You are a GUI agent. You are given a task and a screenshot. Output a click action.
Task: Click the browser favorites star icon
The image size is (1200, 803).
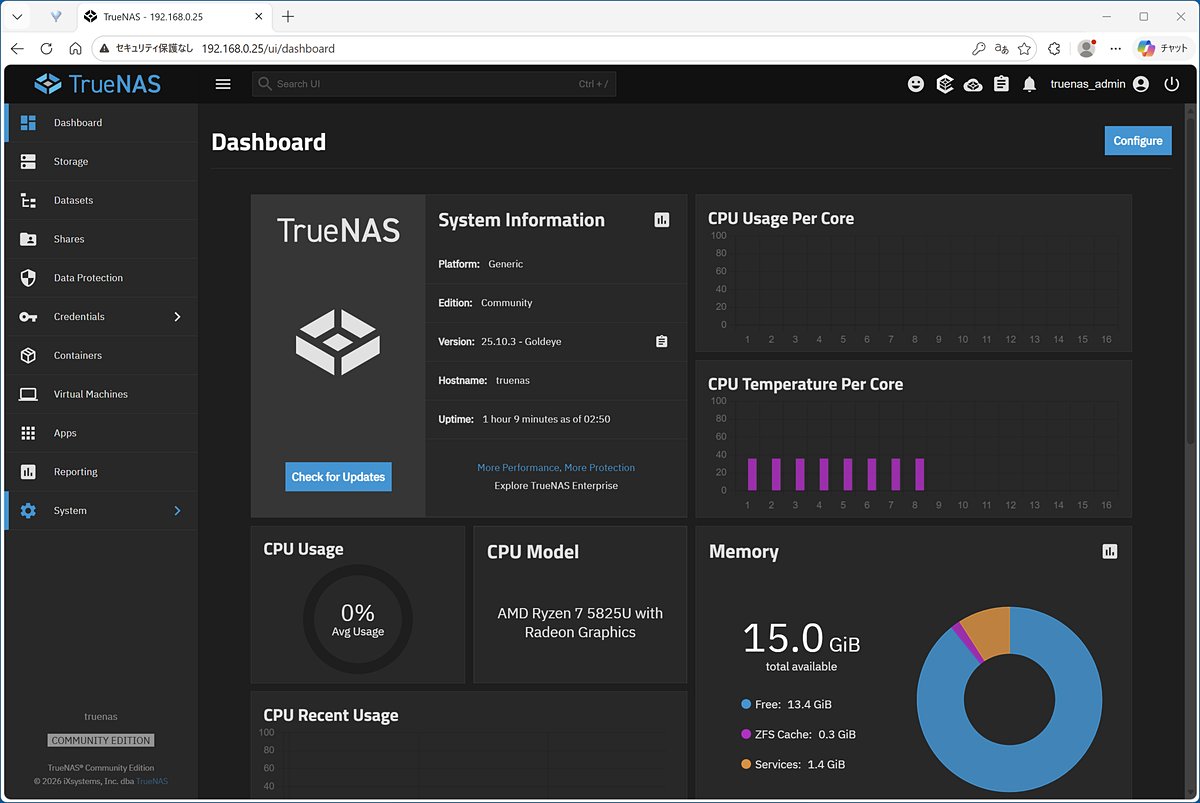click(x=1024, y=48)
